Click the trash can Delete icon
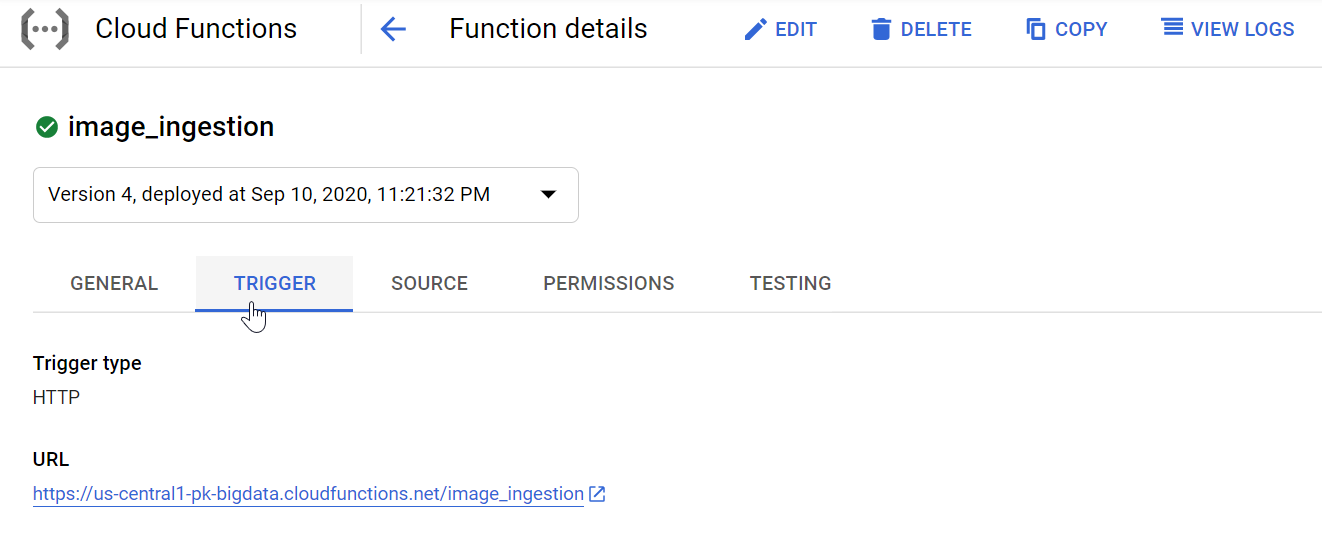The height and width of the screenshot is (534, 1322). 881,29
